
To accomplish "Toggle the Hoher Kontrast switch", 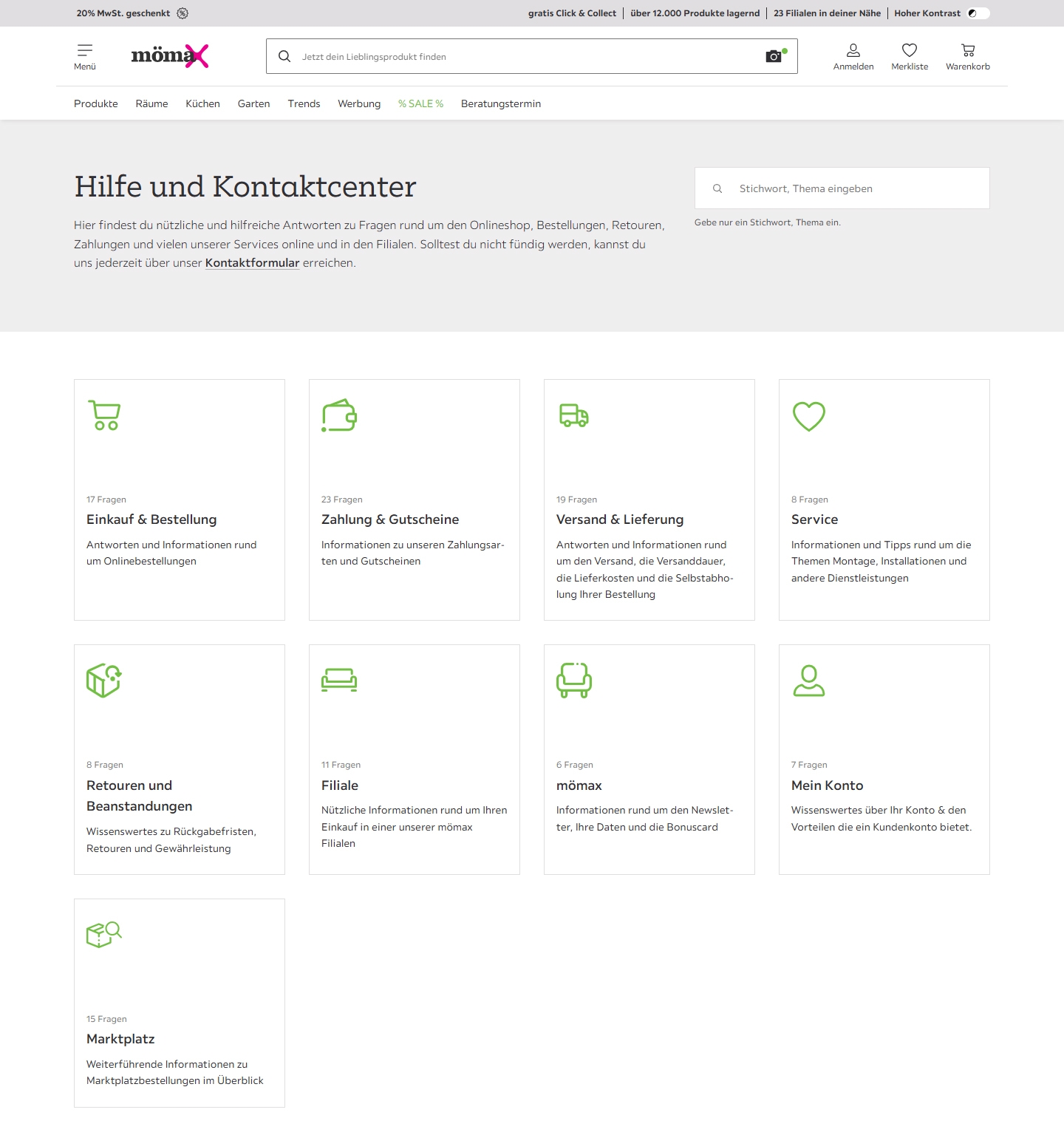I will point(978,13).
